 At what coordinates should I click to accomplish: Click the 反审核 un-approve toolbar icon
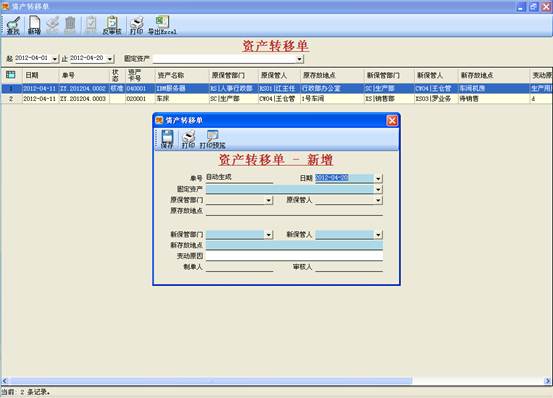112,26
